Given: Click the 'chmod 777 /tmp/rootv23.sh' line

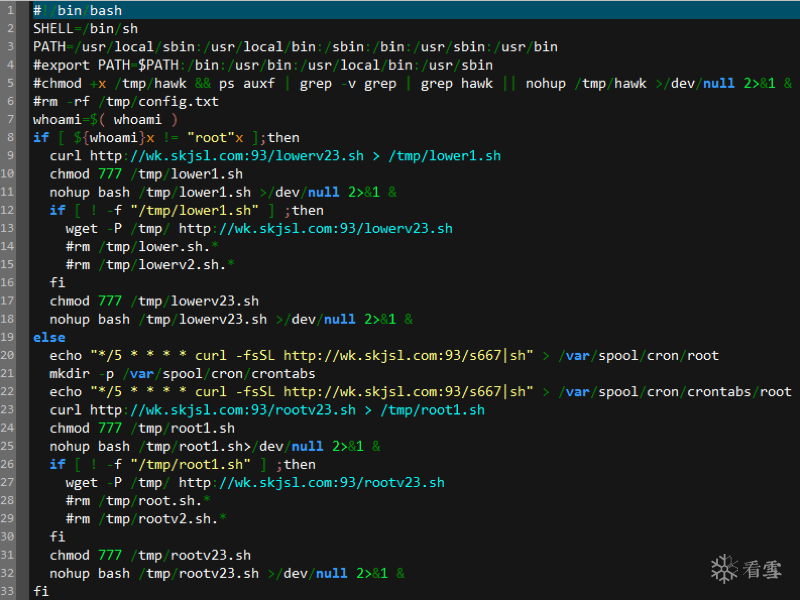Looking at the screenshot, I should 150,555.
